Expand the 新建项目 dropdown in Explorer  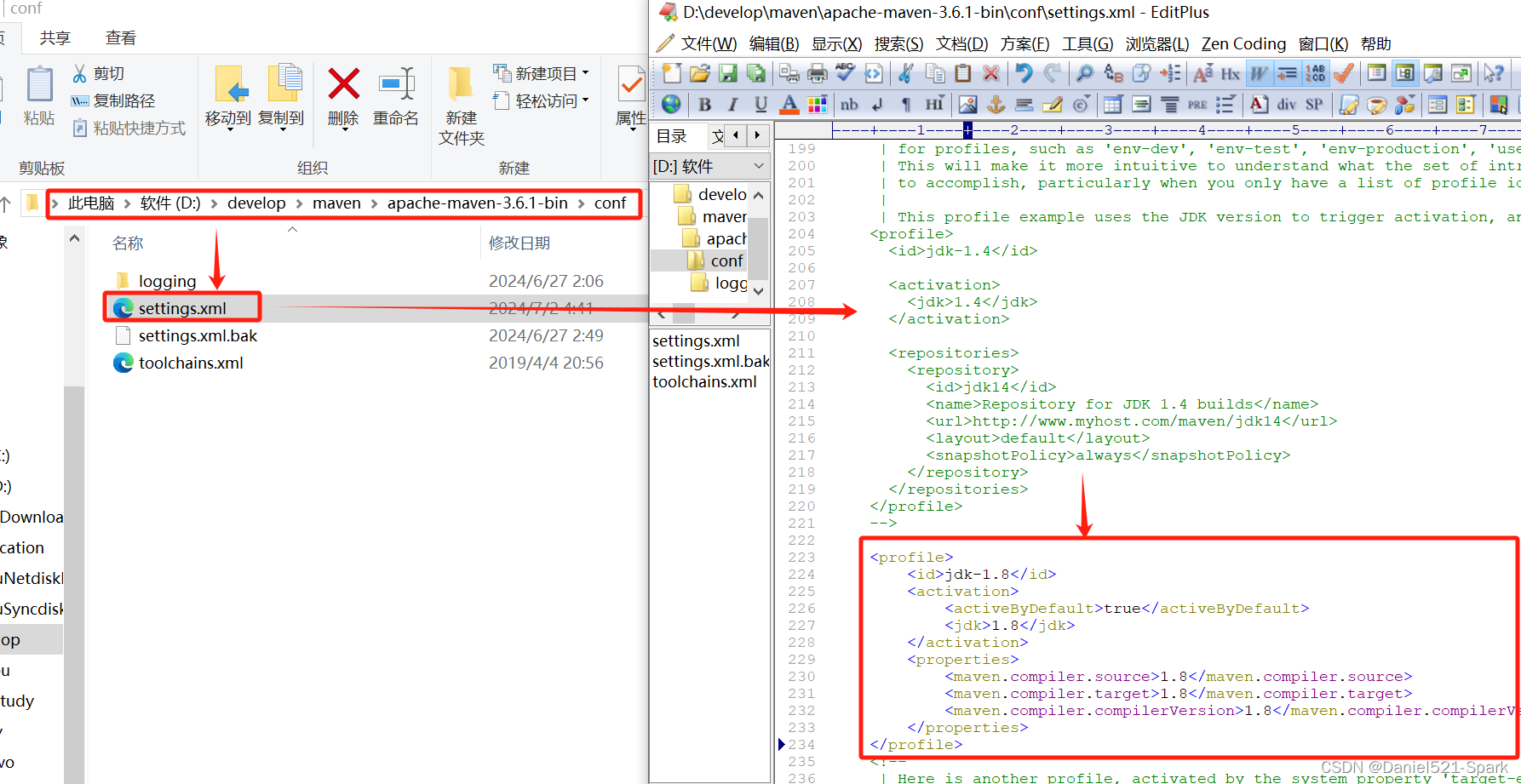coord(585,74)
